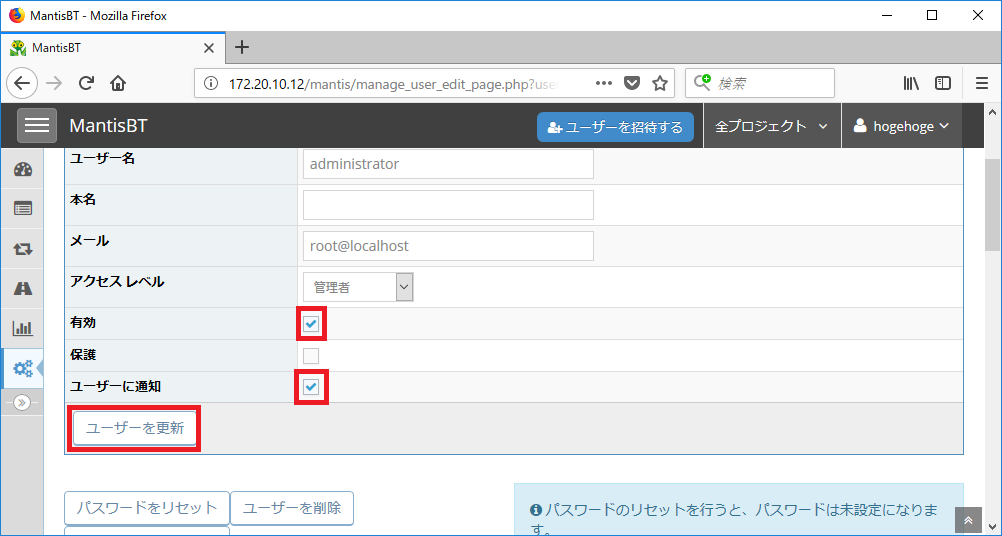The width and height of the screenshot is (1002, 536).
Task: Open the site information icon in address bar
Action: 210,83
